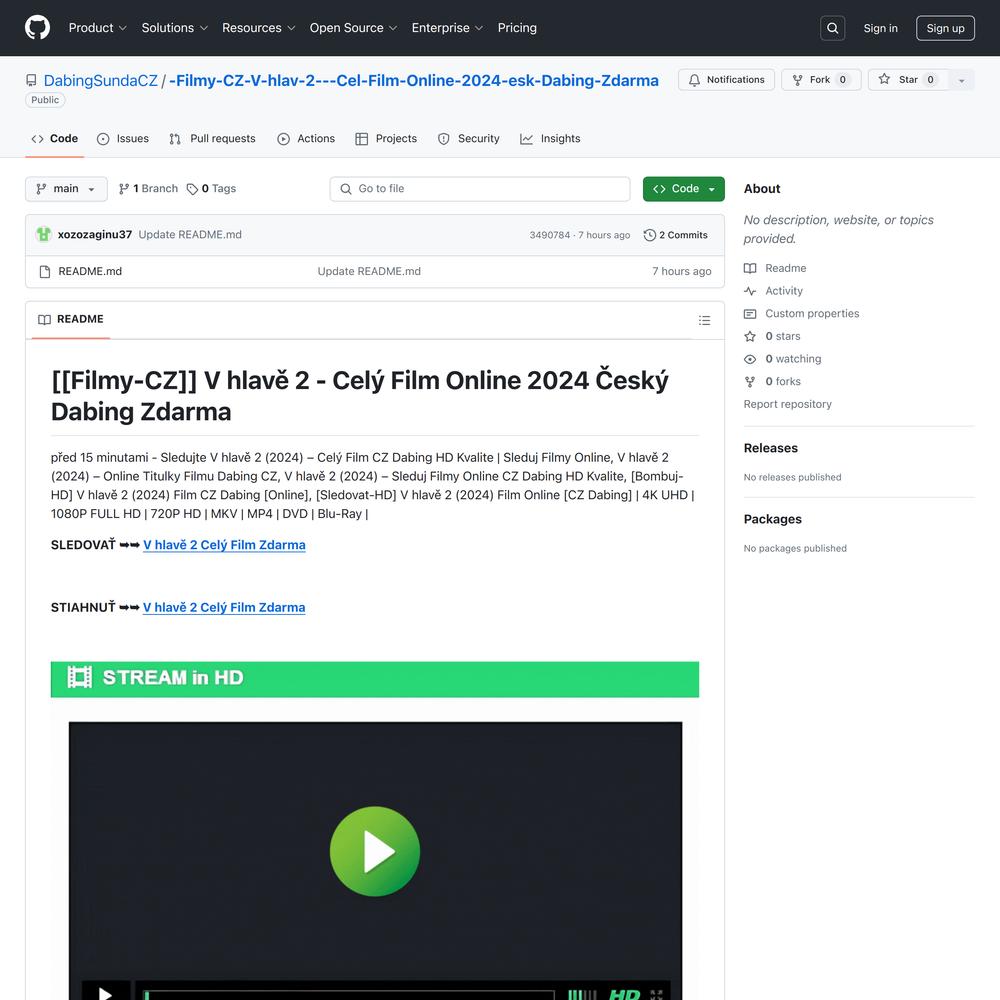
Task: Expand the star lists dropdown arrow
Action: coord(962,80)
